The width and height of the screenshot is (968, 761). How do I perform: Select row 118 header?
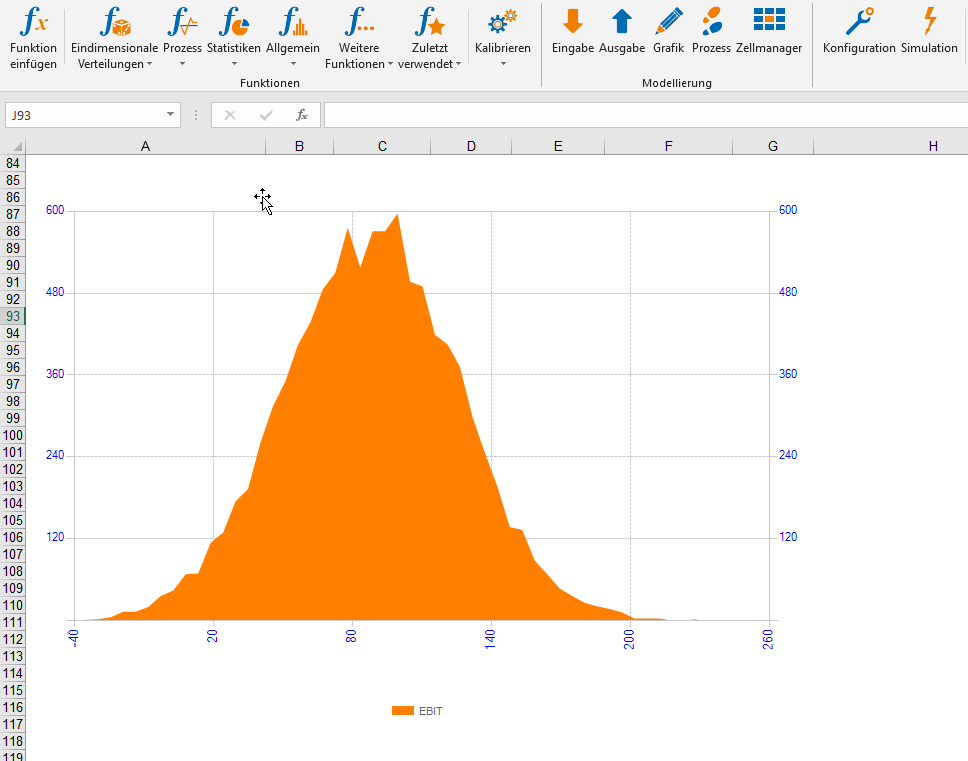tap(12, 741)
